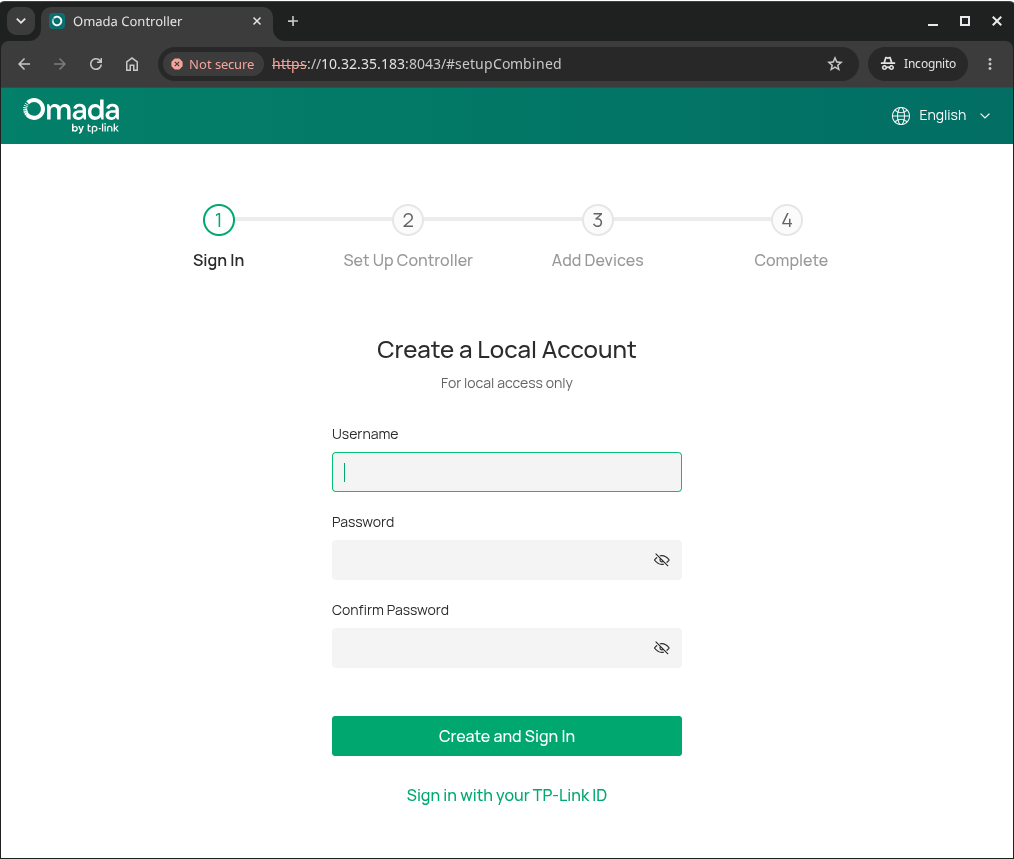This screenshot has width=1014, height=859.
Task: Select the Add Devices step label
Action: [598, 260]
